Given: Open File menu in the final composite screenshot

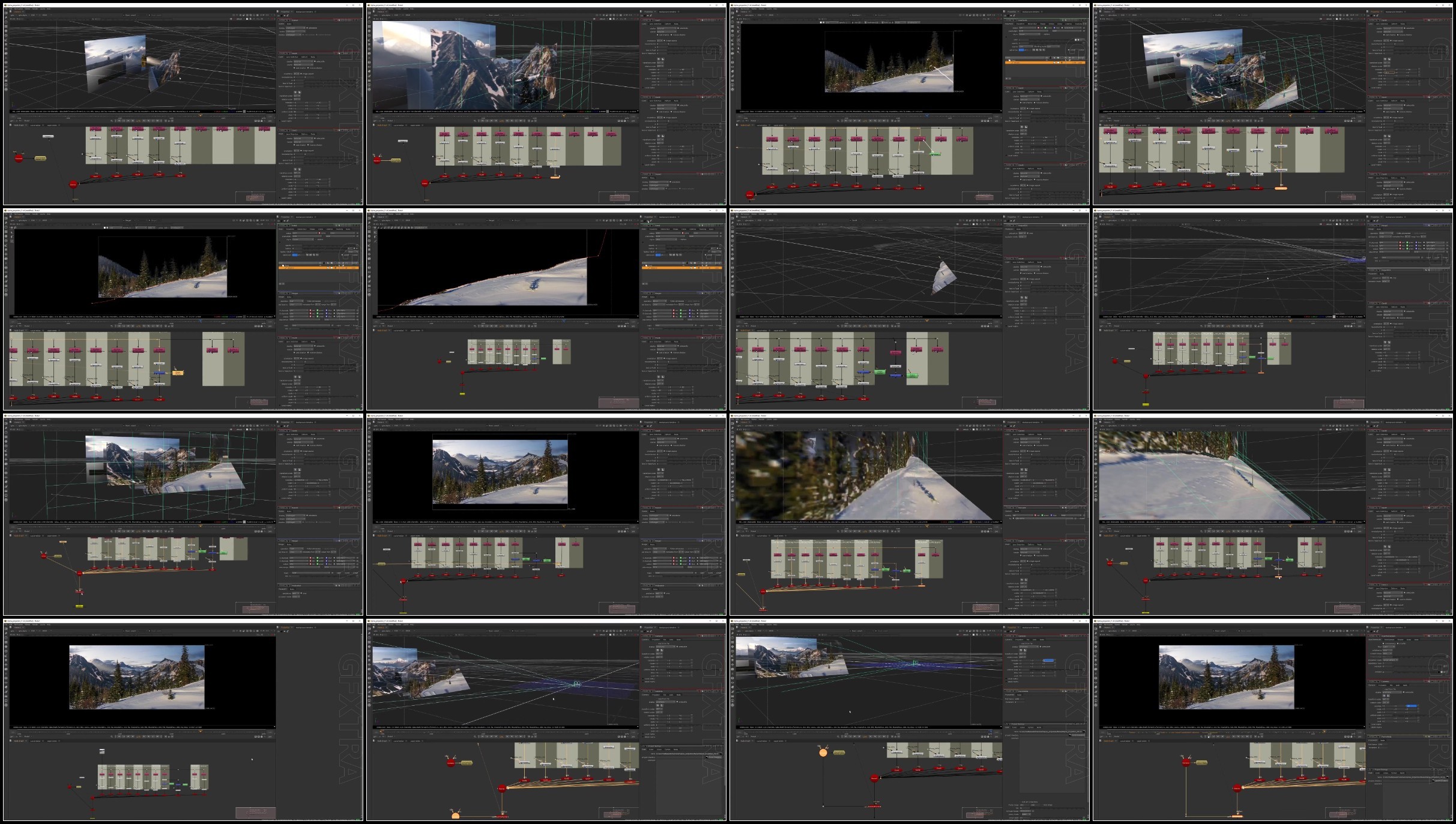Looking at the screenshot, I should [1096, 625].
